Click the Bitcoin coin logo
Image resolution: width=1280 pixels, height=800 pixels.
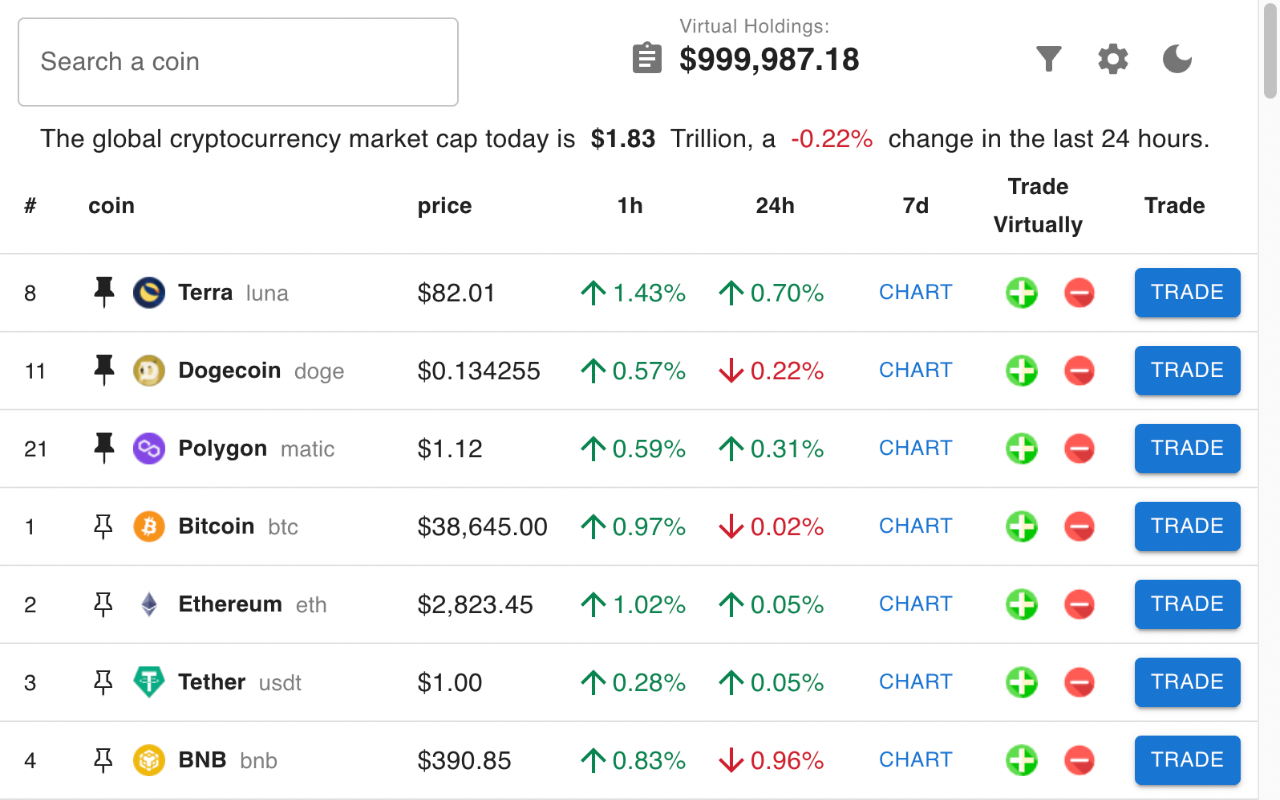click(149, 527)
